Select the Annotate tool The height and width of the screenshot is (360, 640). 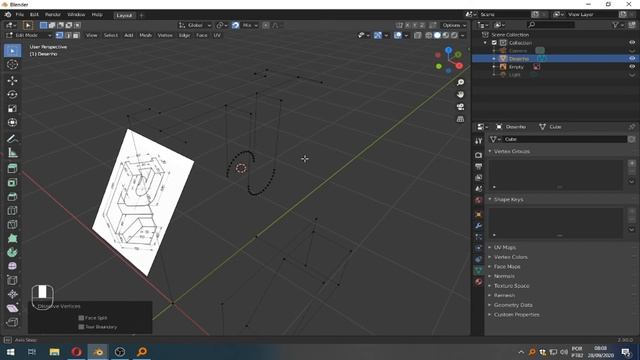tap(12, 139)
